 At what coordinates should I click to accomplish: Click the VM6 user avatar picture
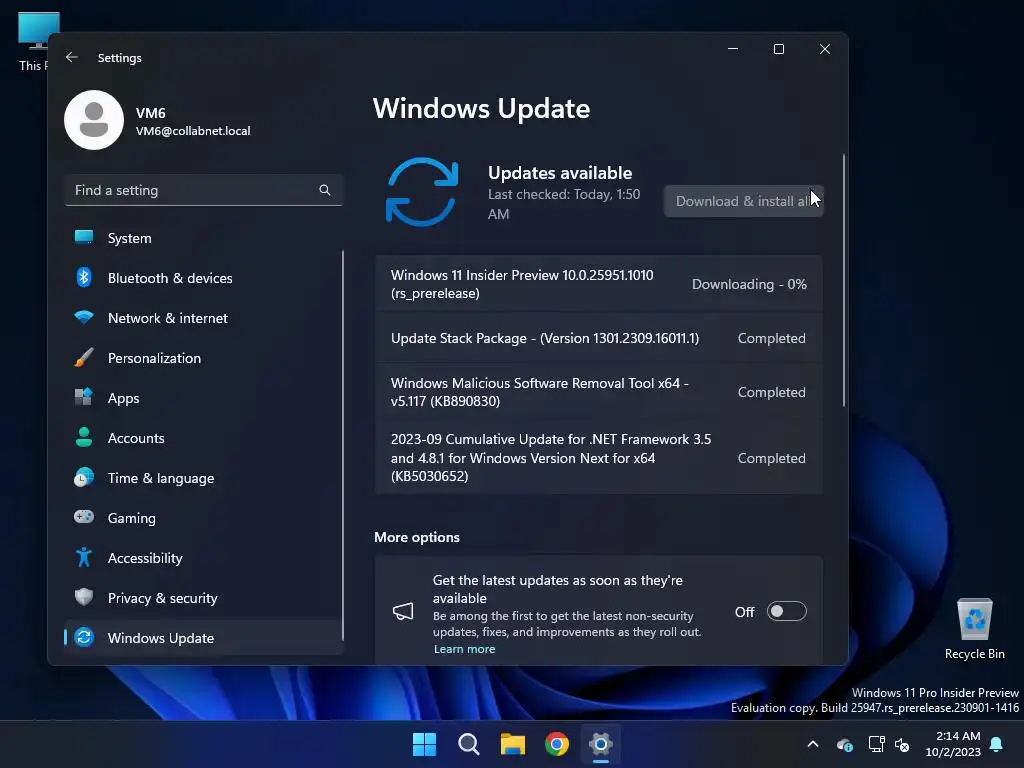94,120
